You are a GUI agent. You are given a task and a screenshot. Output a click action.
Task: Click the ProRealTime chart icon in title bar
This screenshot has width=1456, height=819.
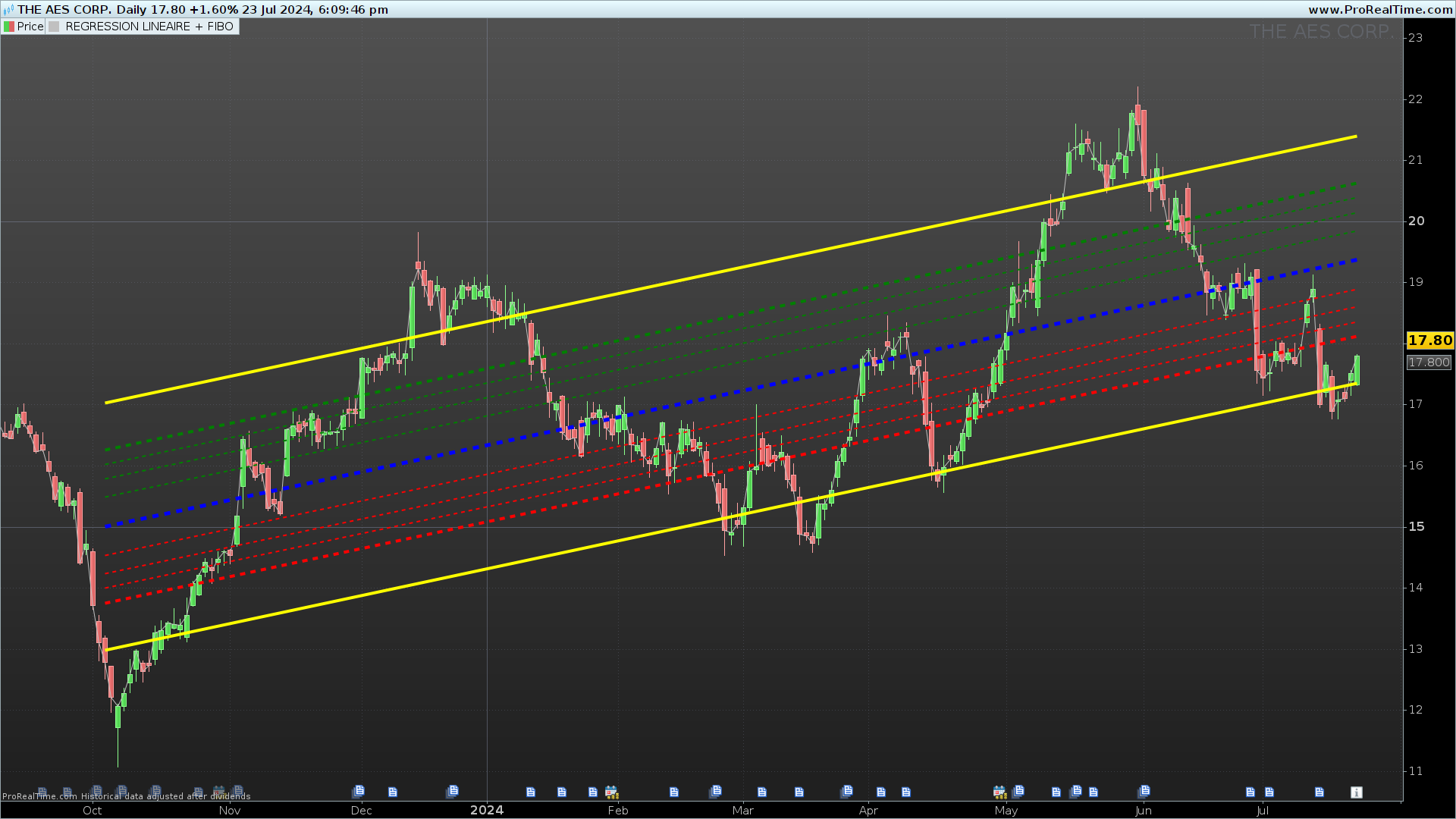coord(8,9)
